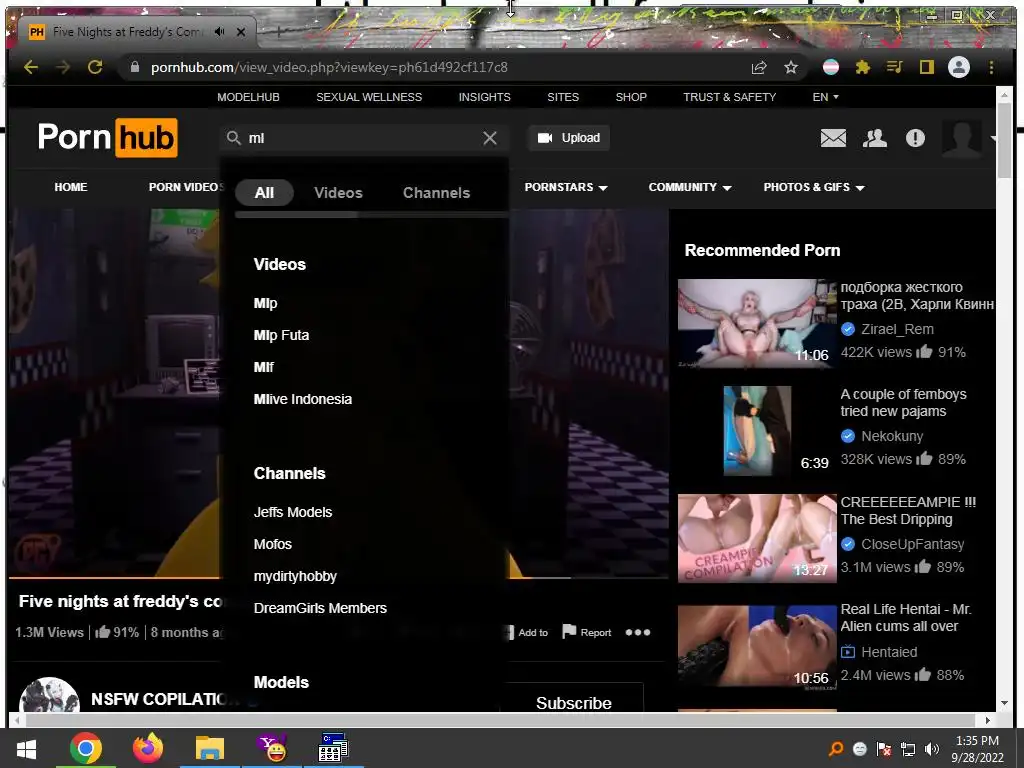Open the notifications alert icon

pyautogui.click(x=916, y=138)
